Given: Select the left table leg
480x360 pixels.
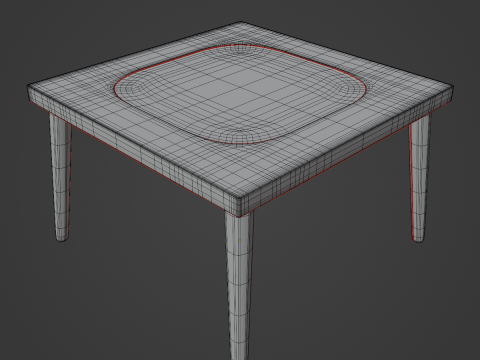Looking at the screenshot, I should tap(60, 177).
